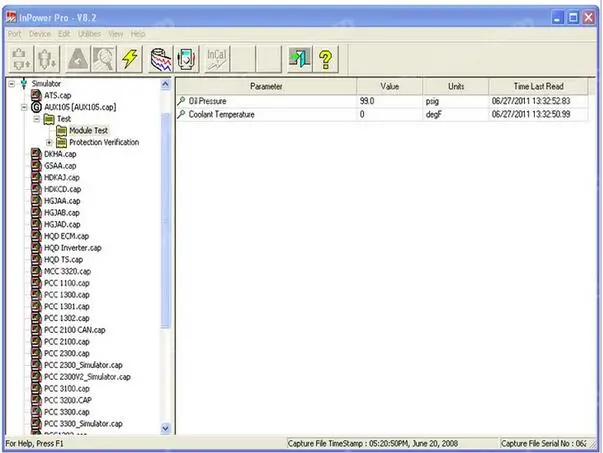Open the Utilities menu
Viewport: 603px width, 453px height.
pos(90,34)
